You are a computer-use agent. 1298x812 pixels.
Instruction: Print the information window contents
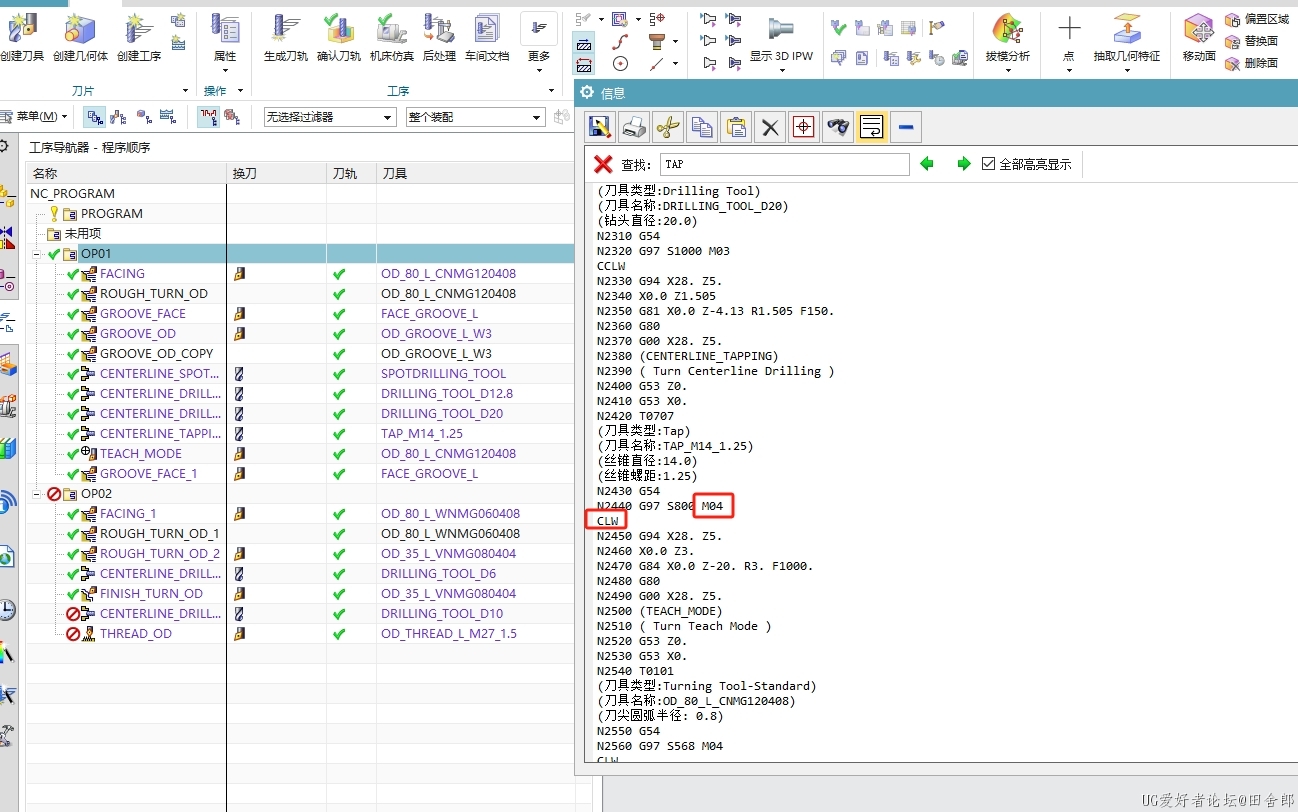pos(634,127)
